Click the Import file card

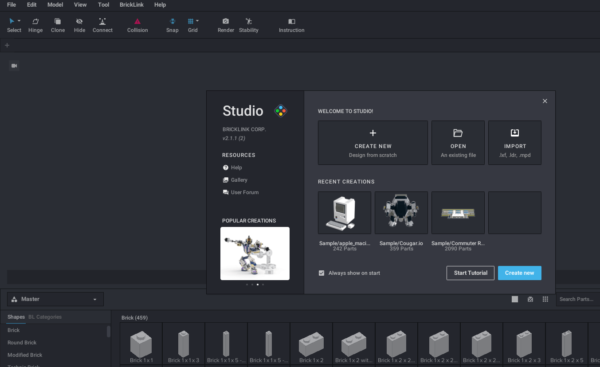(x=515, y=143)
